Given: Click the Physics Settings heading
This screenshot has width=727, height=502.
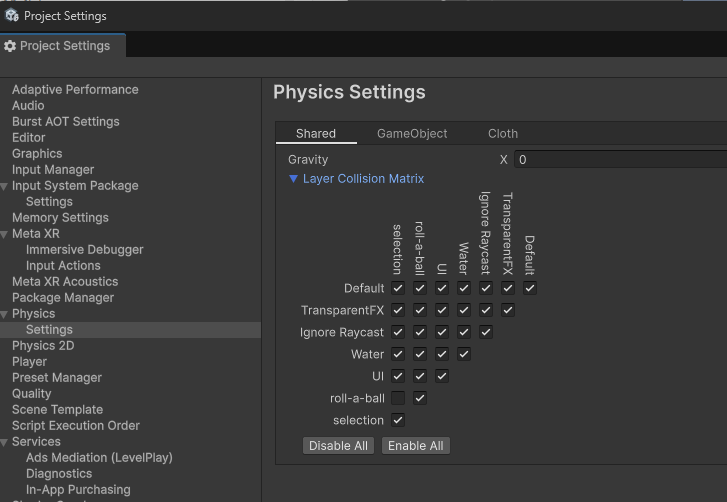Looking at the screenshot, I should (x=349, y=92).
